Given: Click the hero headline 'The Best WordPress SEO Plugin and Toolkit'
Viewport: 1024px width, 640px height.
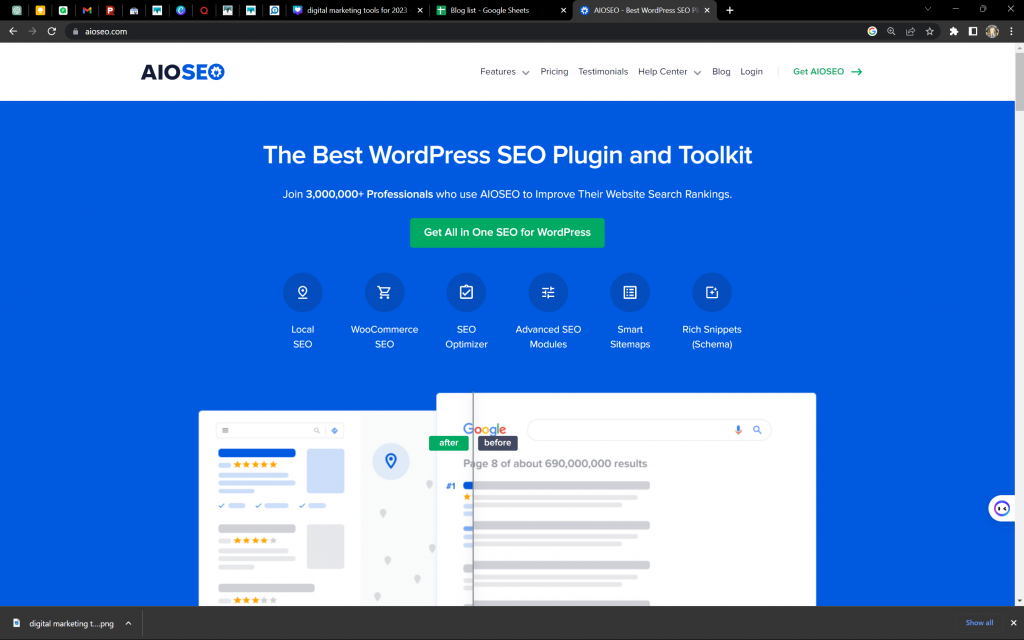Looking at the screenshot, I should [507, 155].
